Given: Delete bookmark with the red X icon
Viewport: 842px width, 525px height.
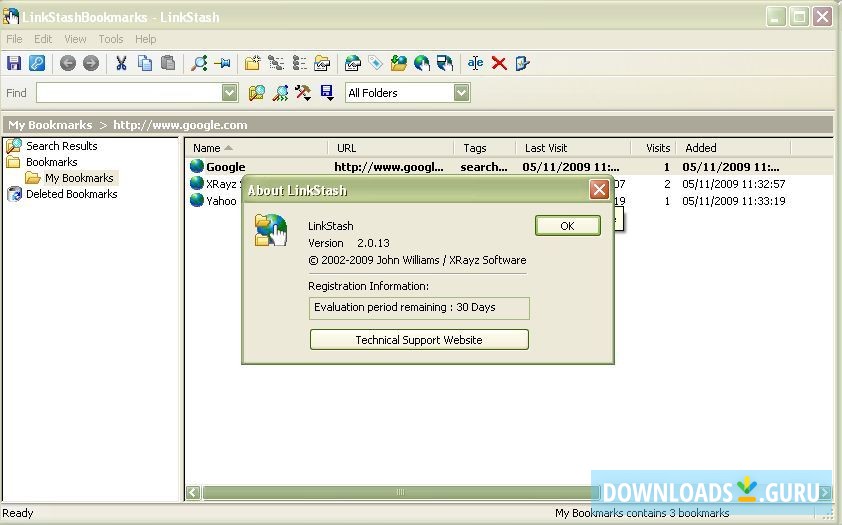Looking at the screenshot, I should pos(499,63).
